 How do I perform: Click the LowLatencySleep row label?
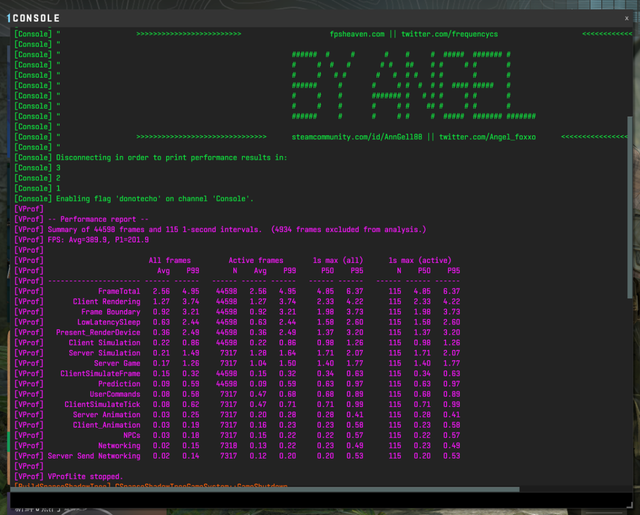[x=109, y=322]
